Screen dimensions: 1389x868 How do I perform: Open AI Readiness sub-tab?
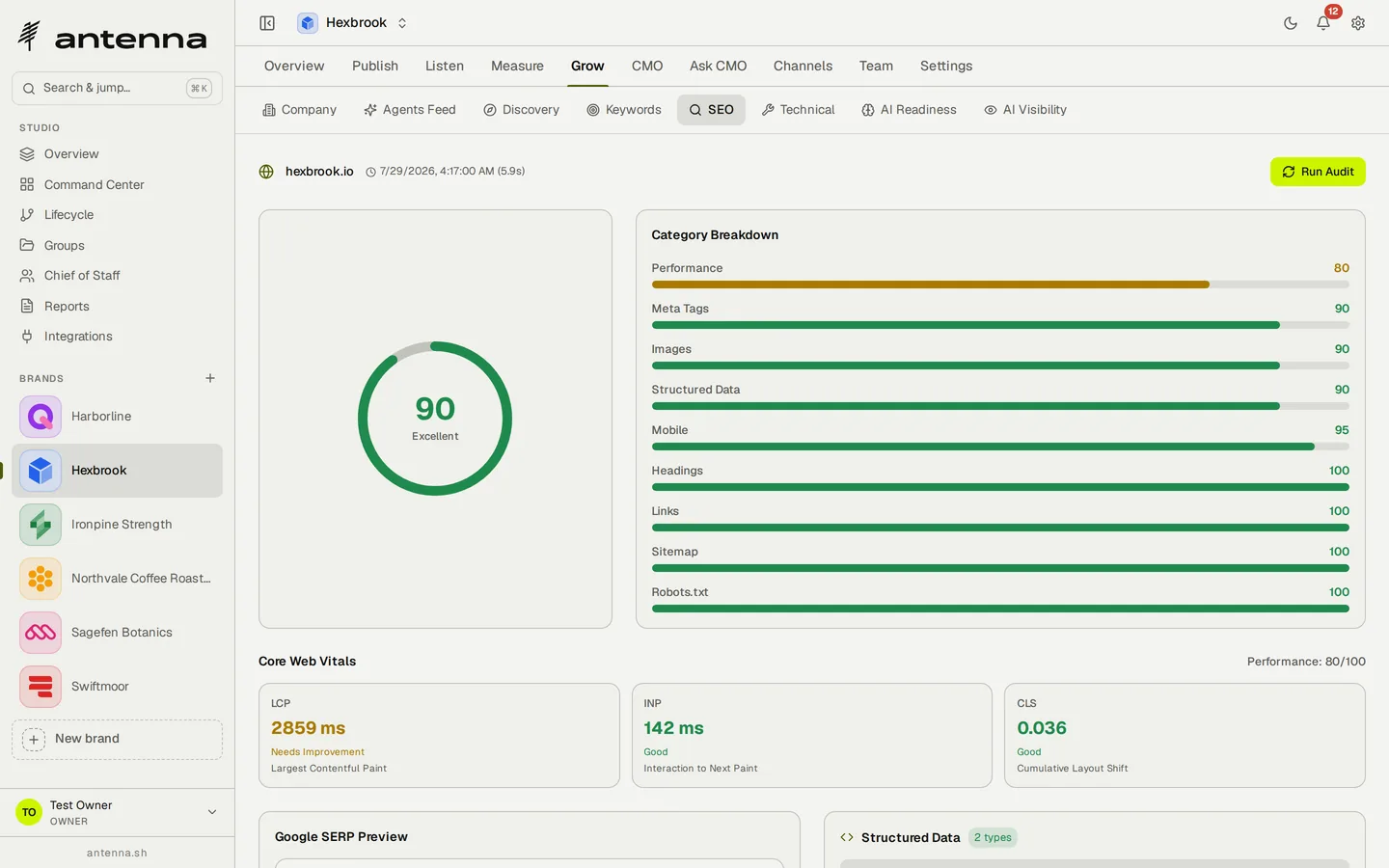point(909,110)
